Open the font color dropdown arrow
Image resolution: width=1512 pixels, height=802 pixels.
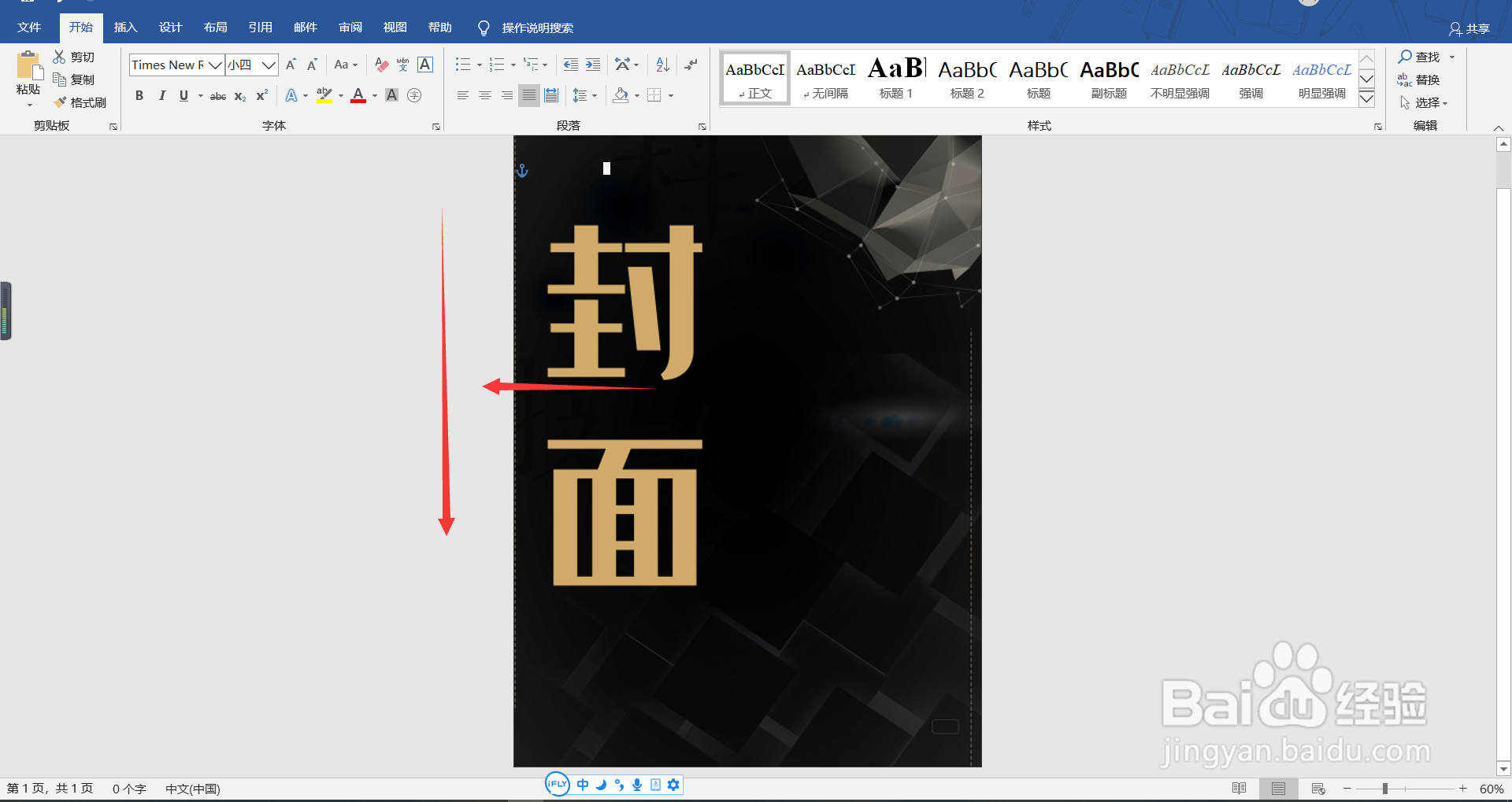pos(374,95)
